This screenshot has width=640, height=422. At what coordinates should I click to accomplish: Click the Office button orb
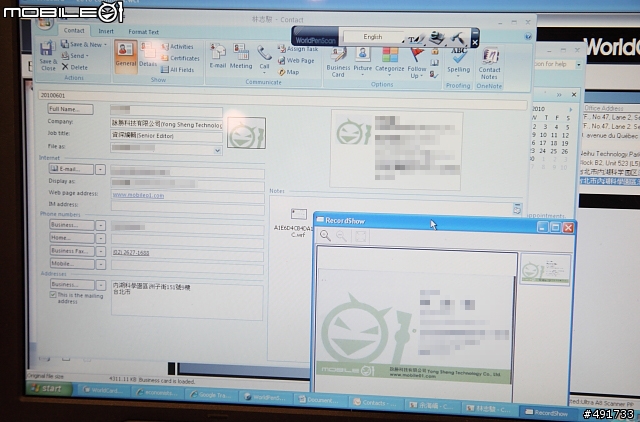(x=45, y=21)
